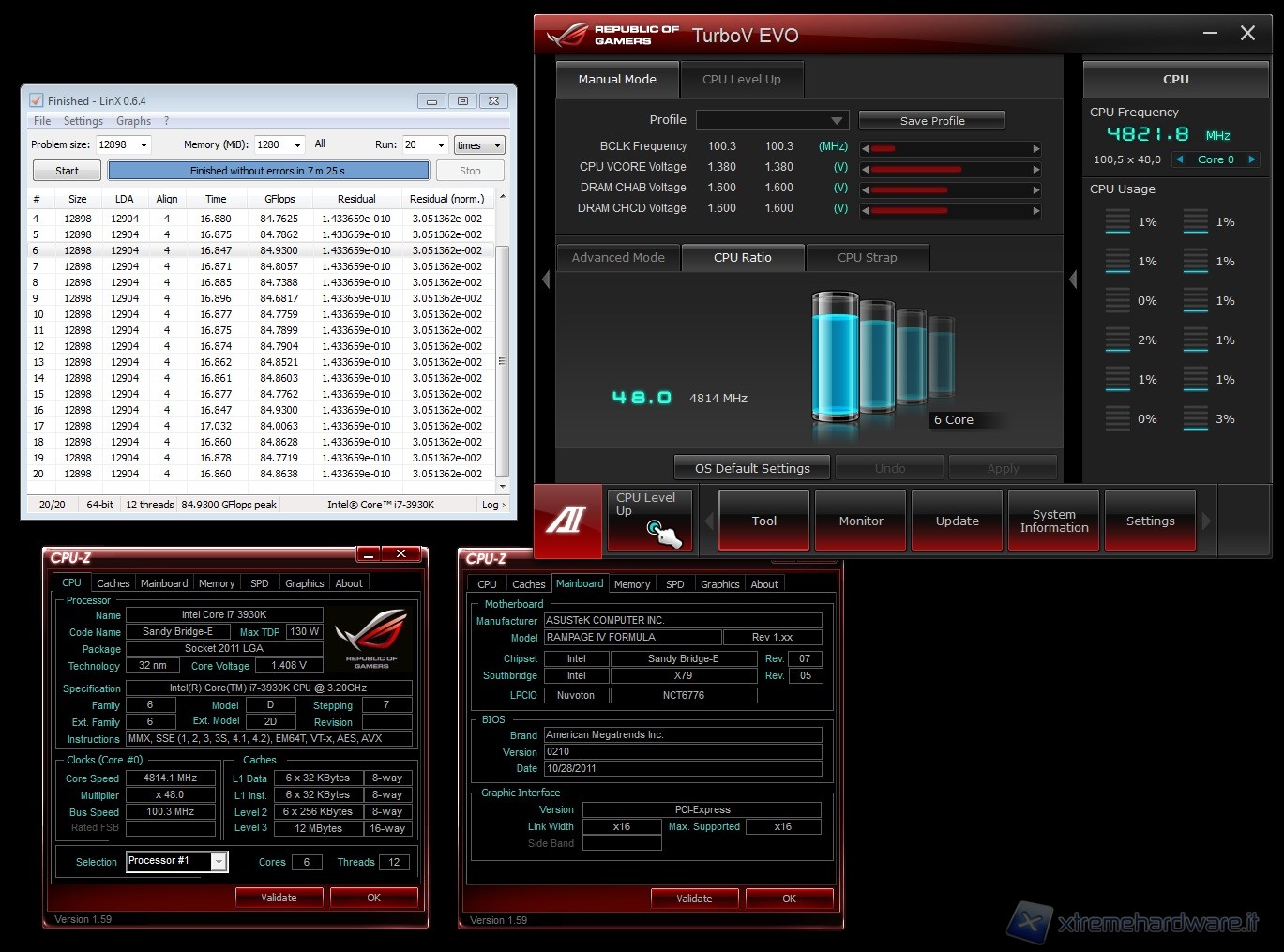The height and width of the screenshot is (952, 1284).
Task: Advance to next core with right arrow
Action: click(x=1251, y=159)
